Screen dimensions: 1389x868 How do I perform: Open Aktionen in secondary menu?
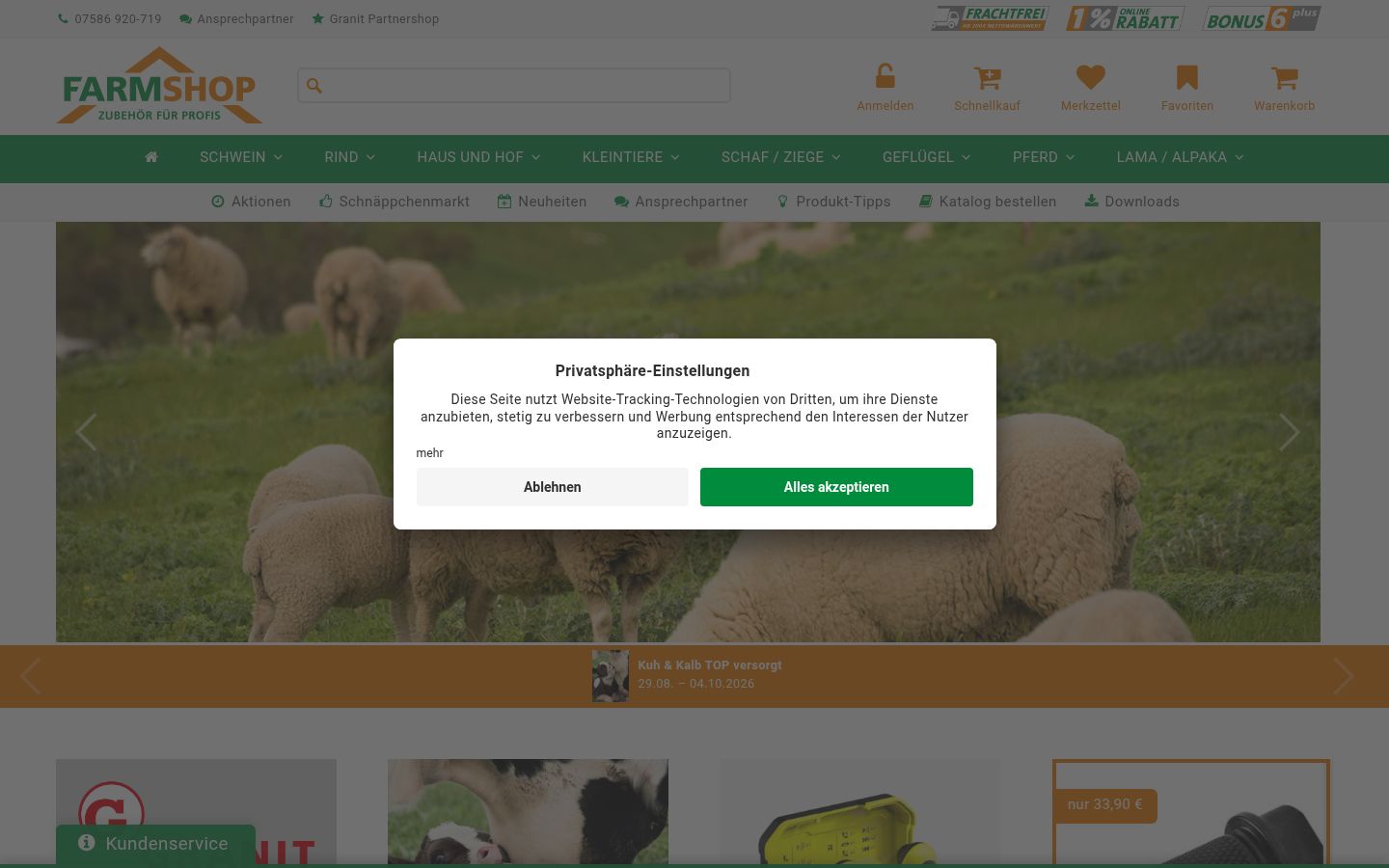tap(251, 202)
